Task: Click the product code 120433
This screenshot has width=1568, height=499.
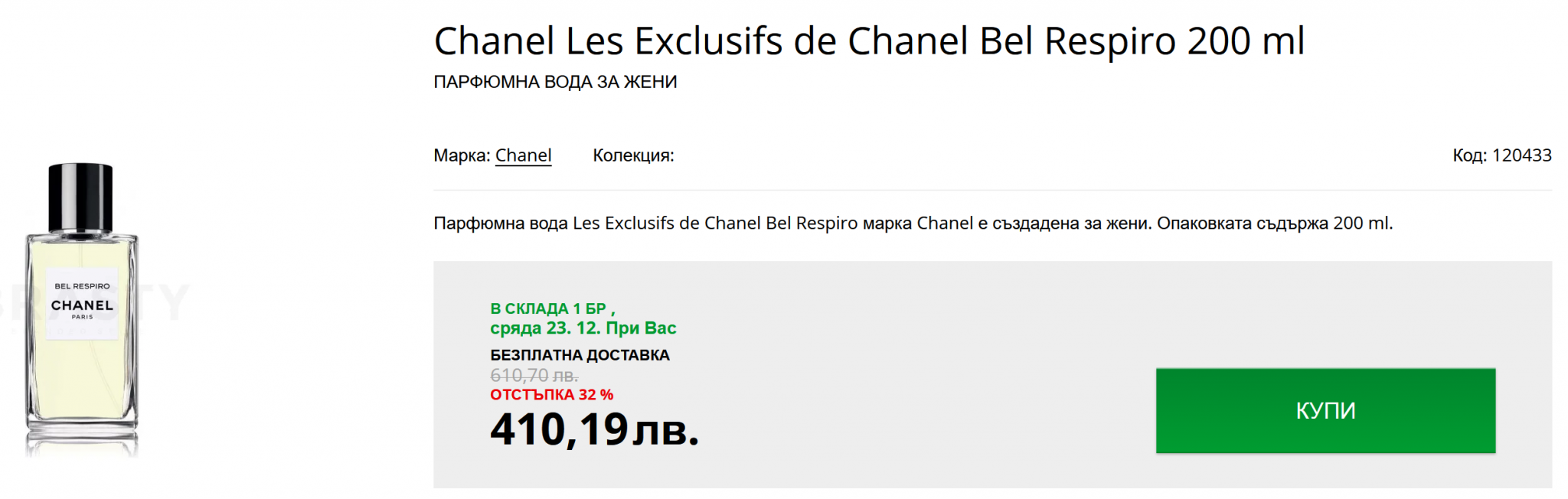Action: (x=1521, y=155)
